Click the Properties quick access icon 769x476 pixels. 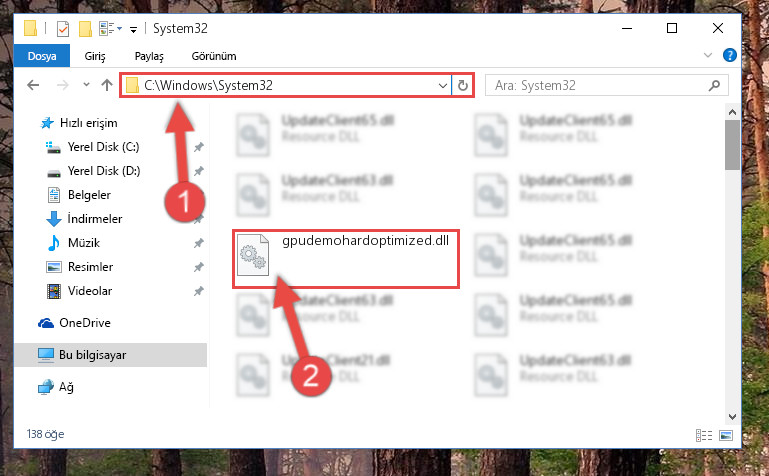click(63, 29)
